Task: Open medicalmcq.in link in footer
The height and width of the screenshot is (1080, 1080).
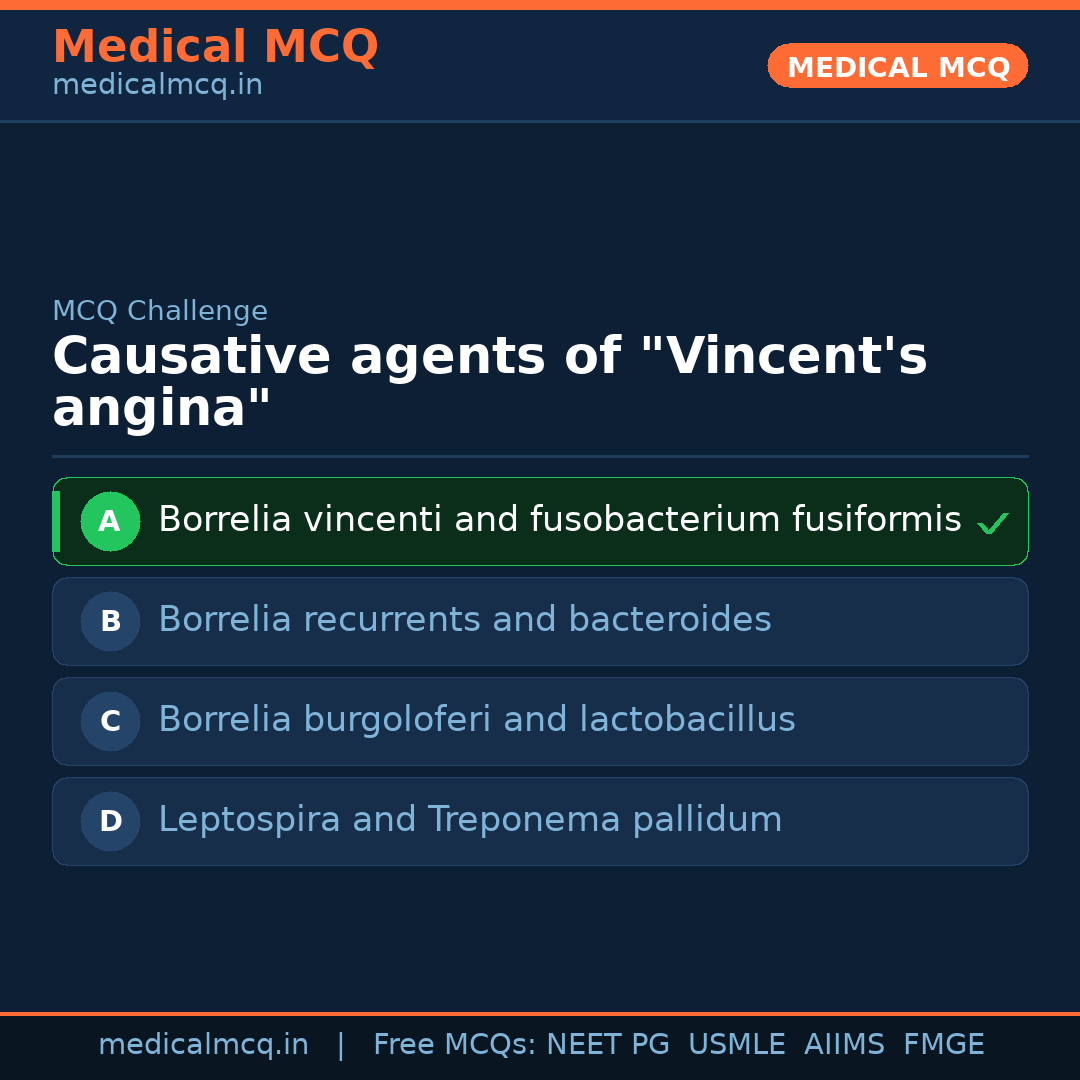Action: click(203, 1045)
